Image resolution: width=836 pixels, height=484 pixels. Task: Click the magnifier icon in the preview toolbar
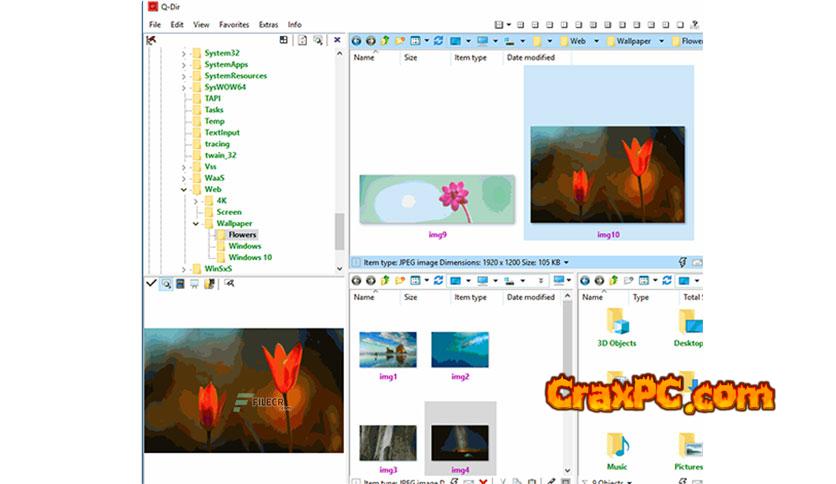[x=165, y=284]
